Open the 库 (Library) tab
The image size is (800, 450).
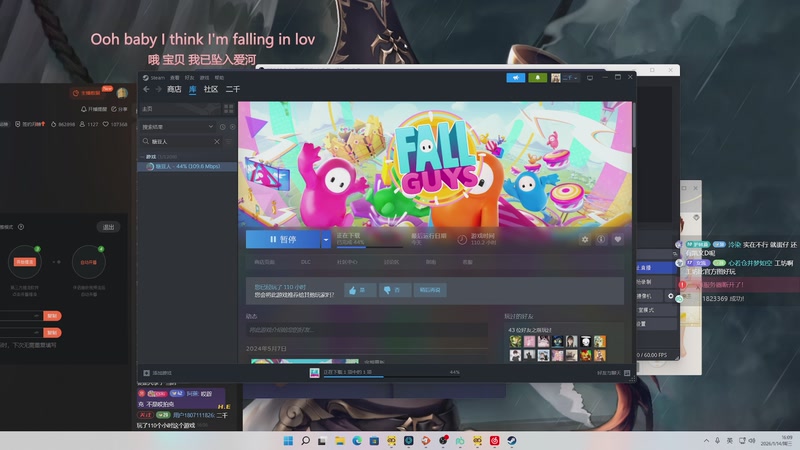coord(192,89)
